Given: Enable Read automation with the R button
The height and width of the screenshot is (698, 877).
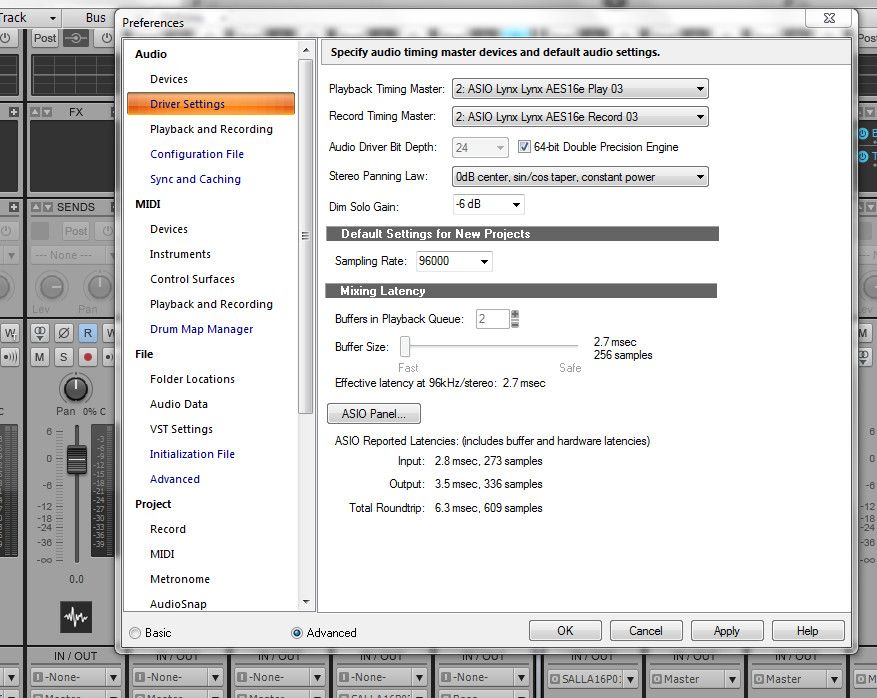Looking at the screenshot, I should (88, 332).
